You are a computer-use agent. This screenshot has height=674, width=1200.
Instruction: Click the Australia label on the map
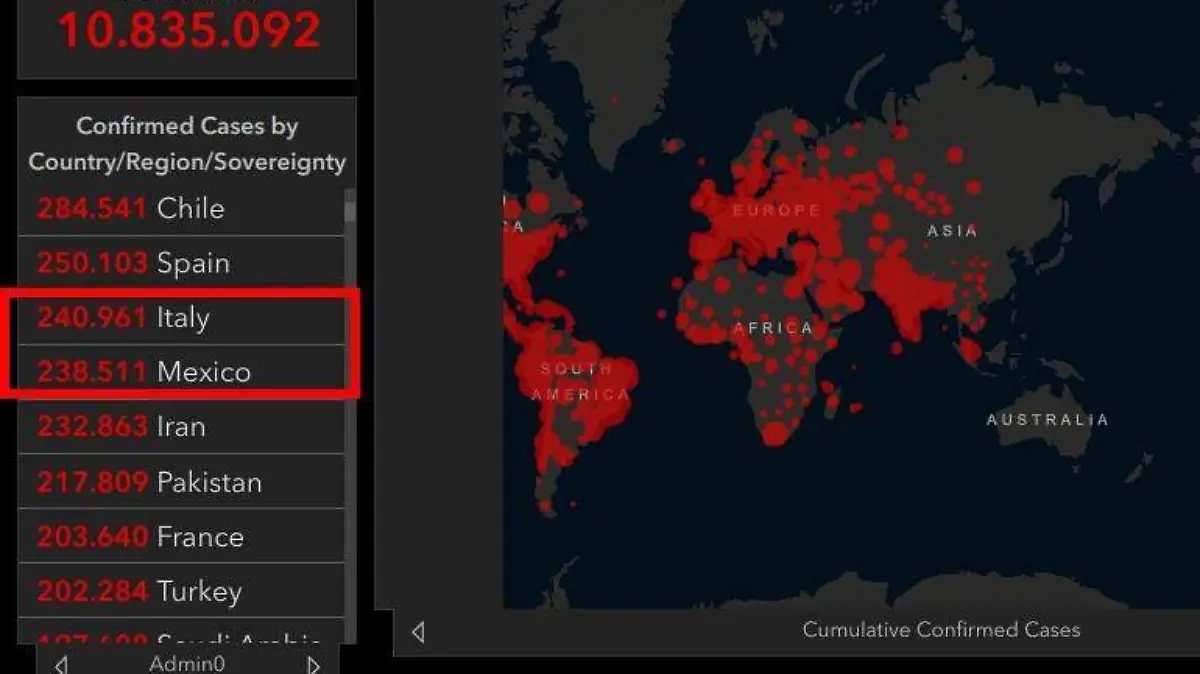click(1047, 420)
